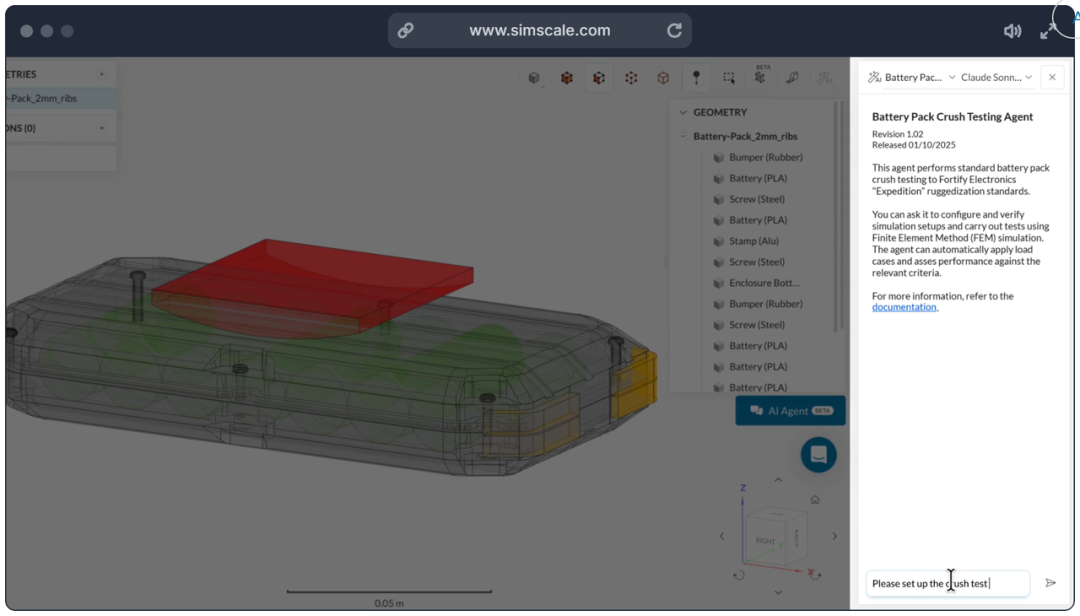
Task: Click the Simulations (0) header in left panel
Action: pos(21,128)
